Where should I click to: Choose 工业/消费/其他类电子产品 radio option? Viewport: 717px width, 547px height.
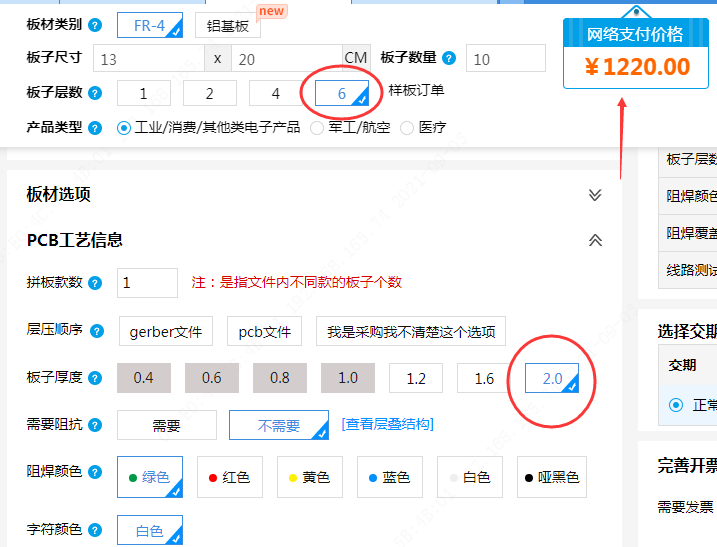125,128
